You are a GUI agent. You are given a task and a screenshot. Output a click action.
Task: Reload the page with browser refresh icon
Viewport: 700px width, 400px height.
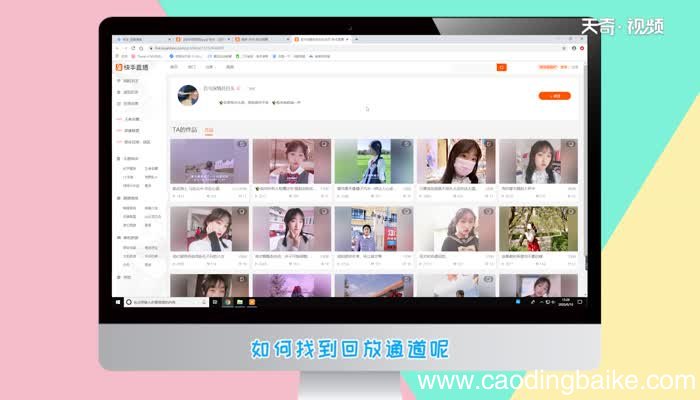coord(133,48)
